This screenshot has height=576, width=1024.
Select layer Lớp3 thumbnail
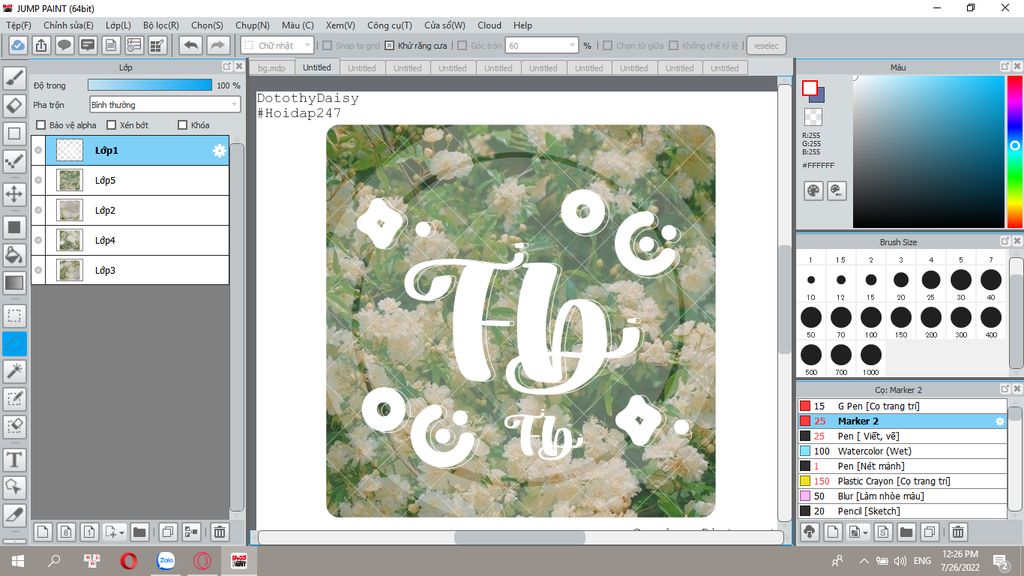tap(69, 270)
